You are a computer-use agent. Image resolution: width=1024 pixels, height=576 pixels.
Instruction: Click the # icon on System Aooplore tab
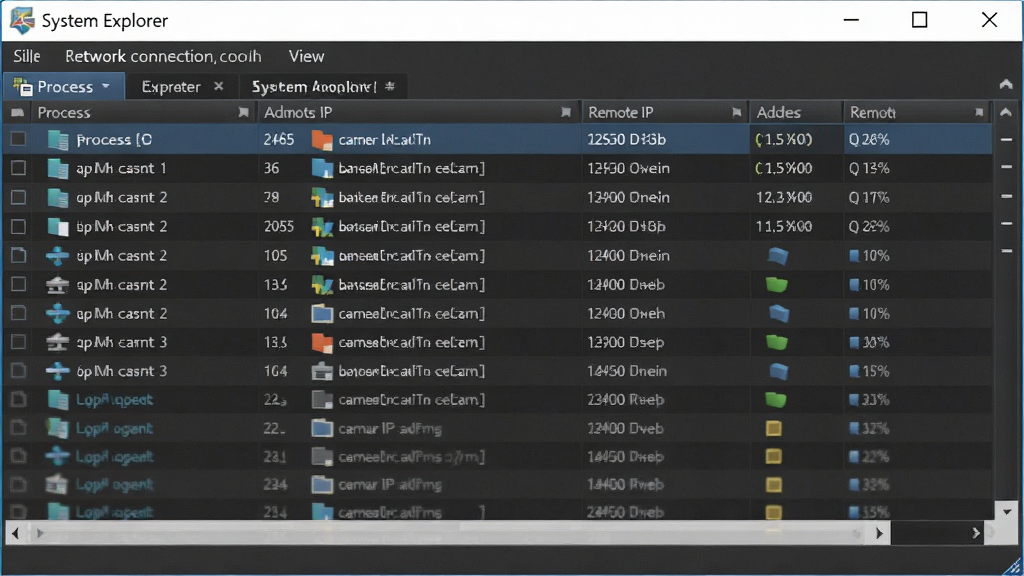tap(390, 86)
